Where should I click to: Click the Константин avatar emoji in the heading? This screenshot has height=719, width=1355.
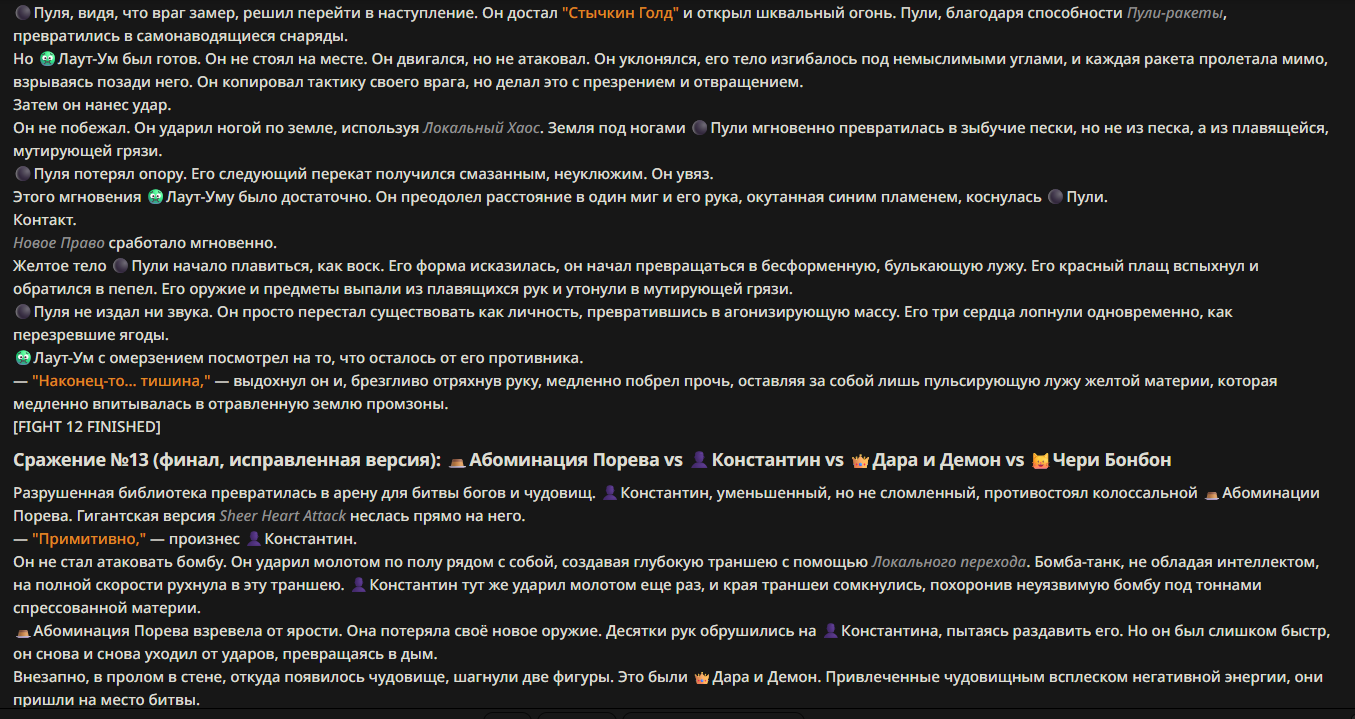point(700,460)
